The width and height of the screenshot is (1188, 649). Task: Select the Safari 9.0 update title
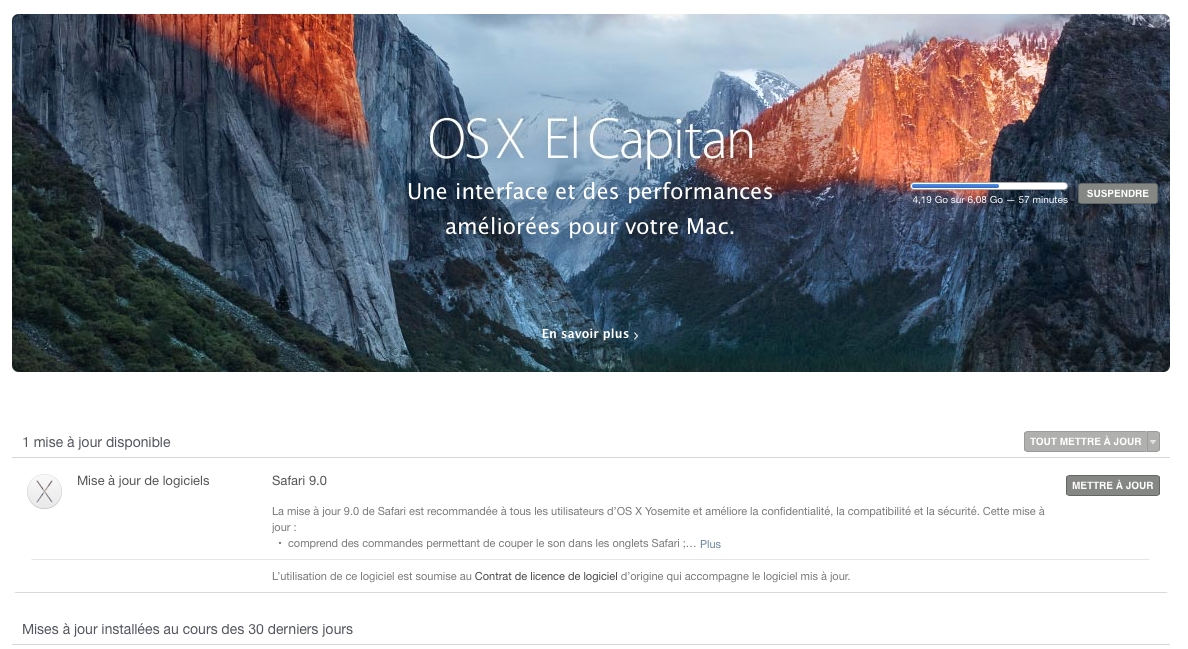click(299, 481)
